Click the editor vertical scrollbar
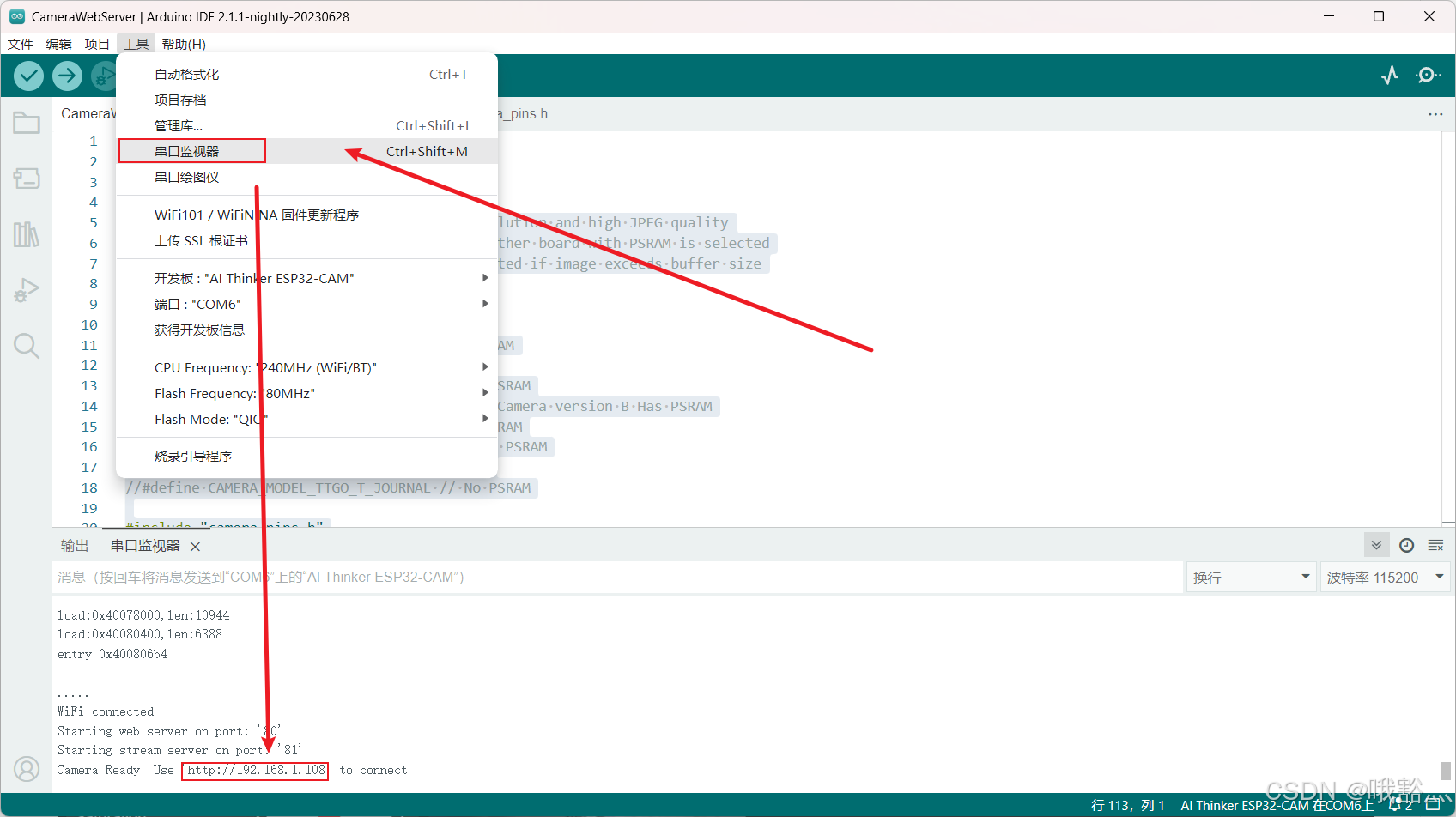The height and width of the screenshot is (817, 1456). coord(1447,328)
